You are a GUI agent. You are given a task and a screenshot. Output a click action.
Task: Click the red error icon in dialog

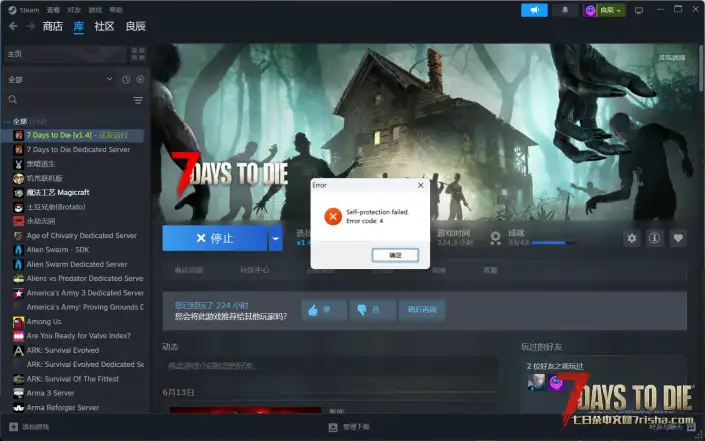point(333,217)
